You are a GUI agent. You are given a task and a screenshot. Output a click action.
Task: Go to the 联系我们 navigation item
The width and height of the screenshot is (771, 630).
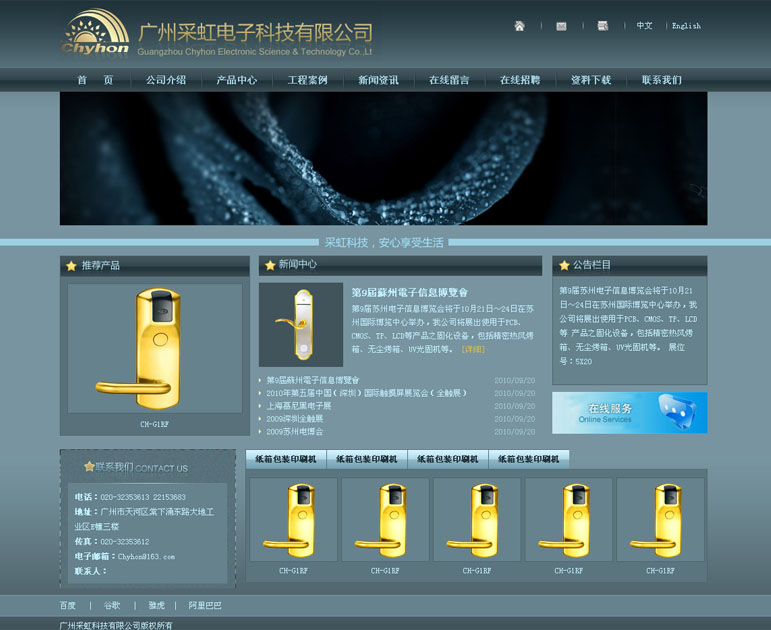[x=661, y=80]
